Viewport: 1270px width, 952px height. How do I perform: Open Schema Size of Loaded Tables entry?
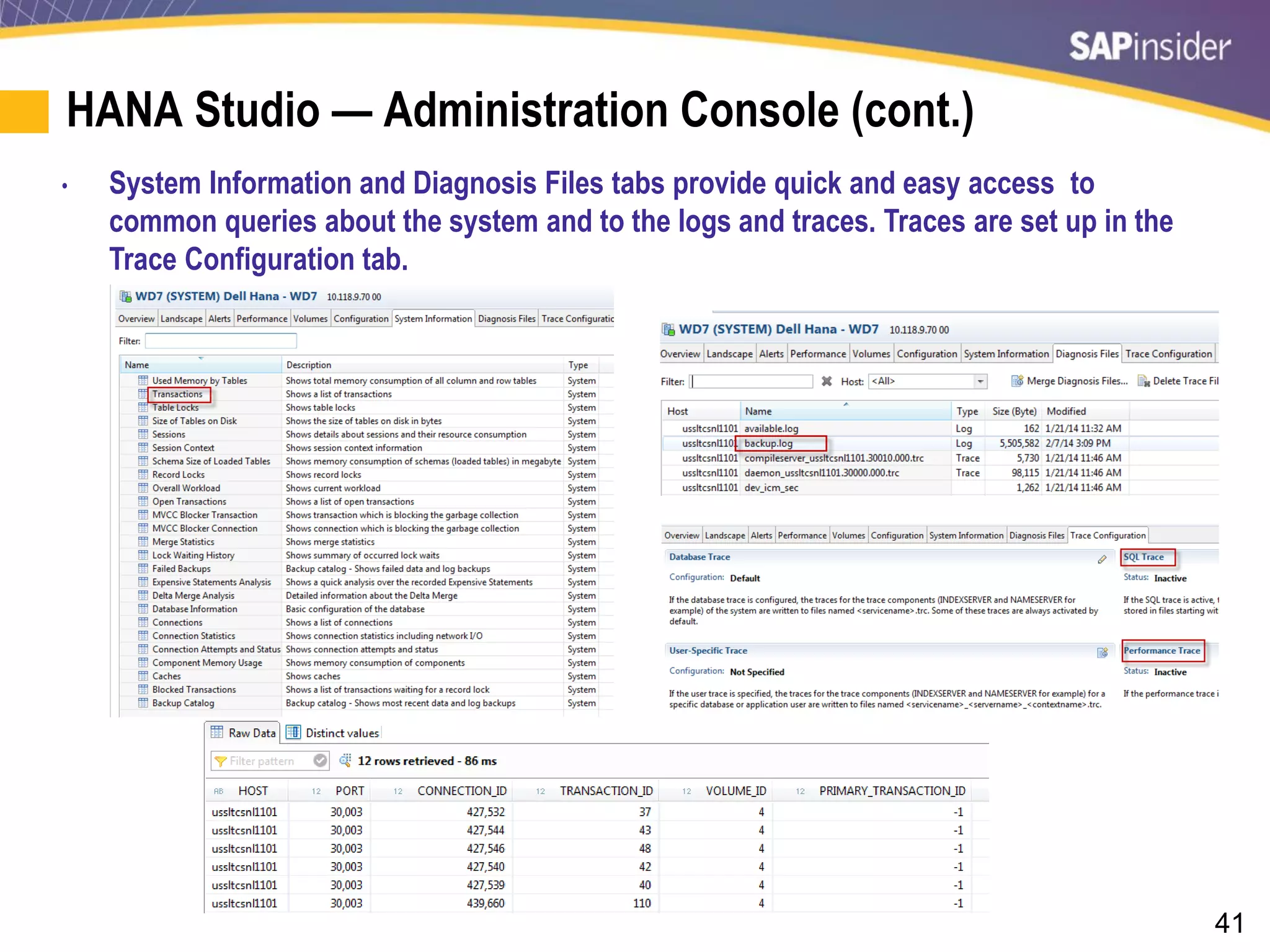tap(211, 462)
